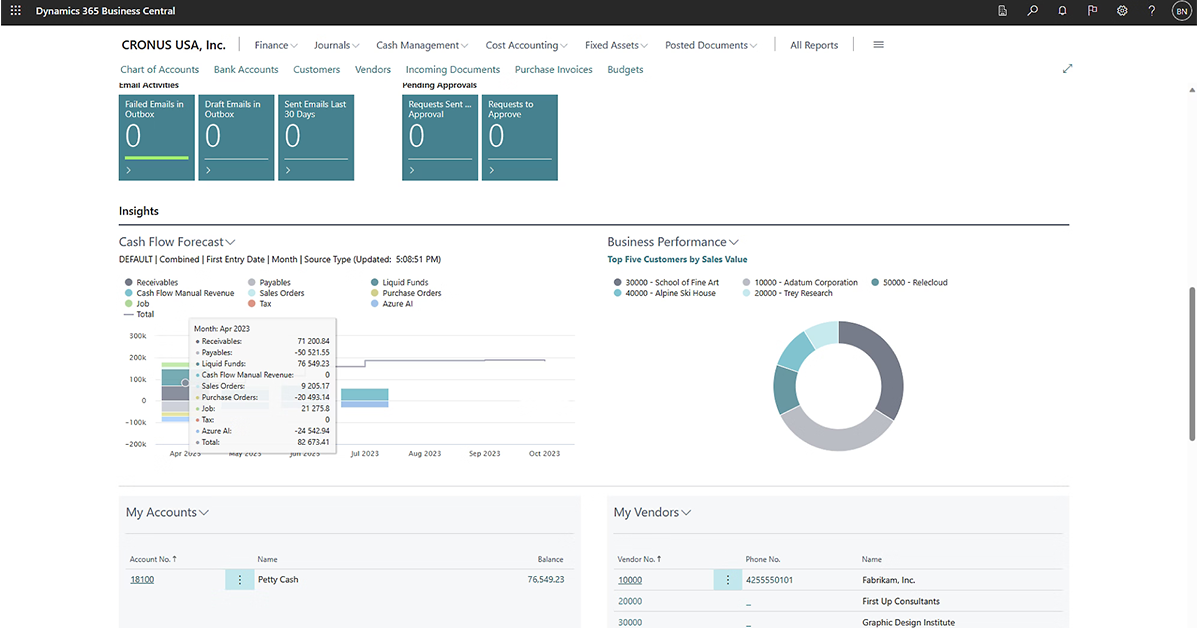Open the app launcher waffle icon

tap(15, 11)
